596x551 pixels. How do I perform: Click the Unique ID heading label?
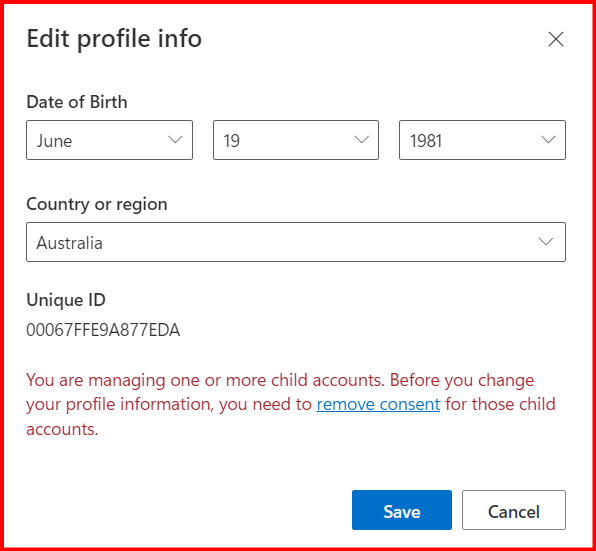click(66, 300)
